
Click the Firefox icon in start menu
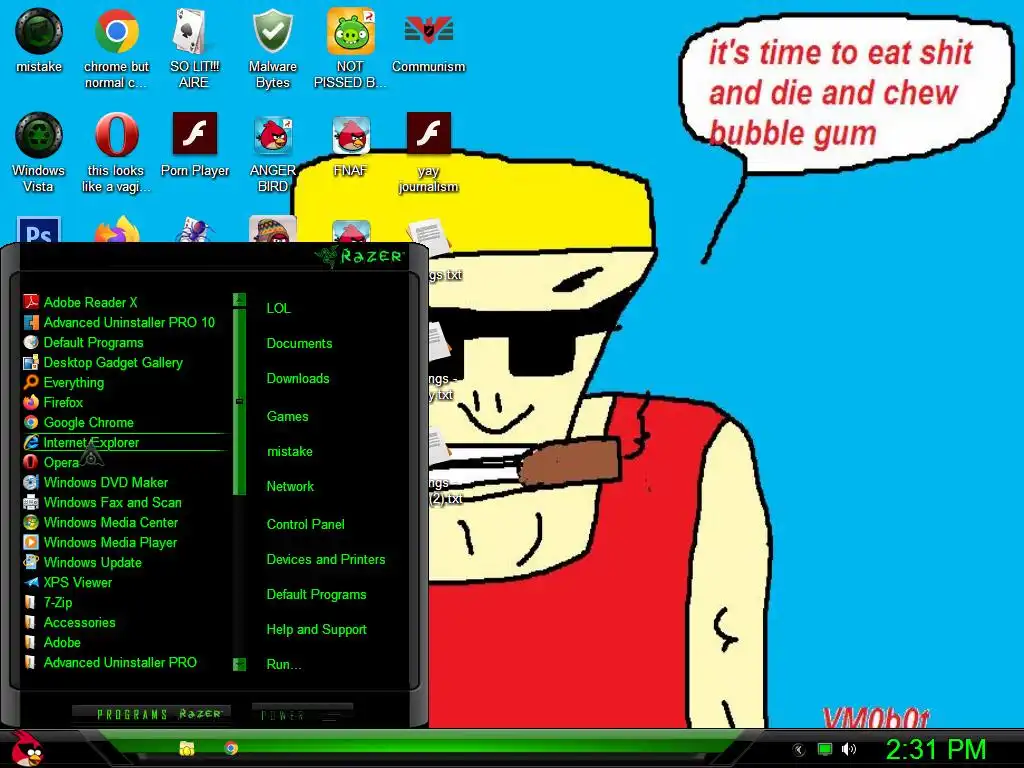pos(31,402)
